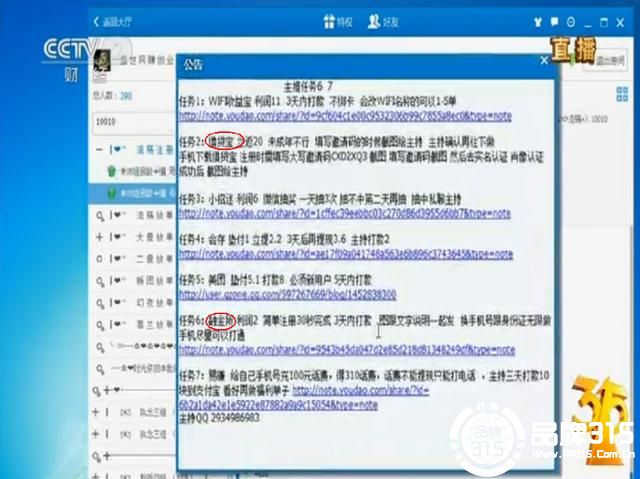Click the 任务2 description line
Viewport: 640px width, 479px height.
[337, 142]
